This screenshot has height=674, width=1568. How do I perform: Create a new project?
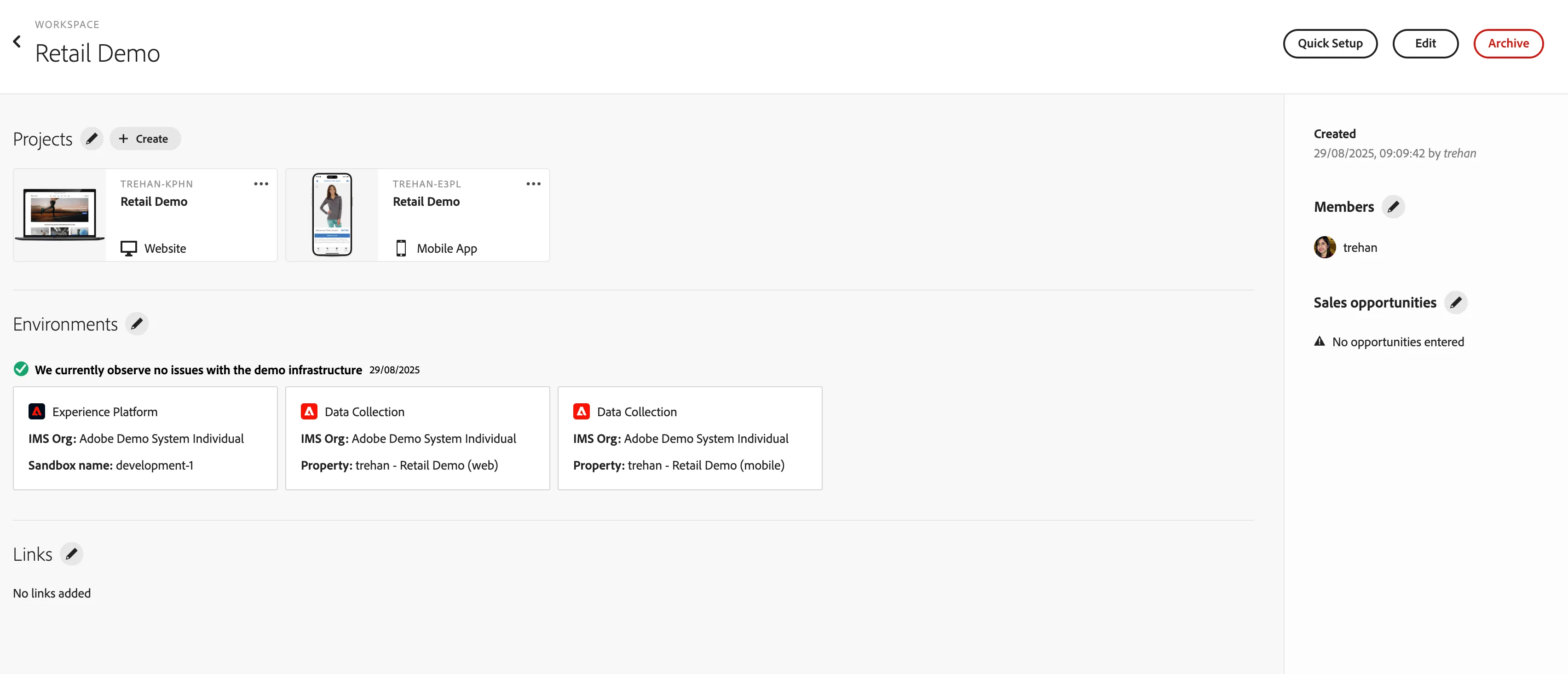(145, 139)
